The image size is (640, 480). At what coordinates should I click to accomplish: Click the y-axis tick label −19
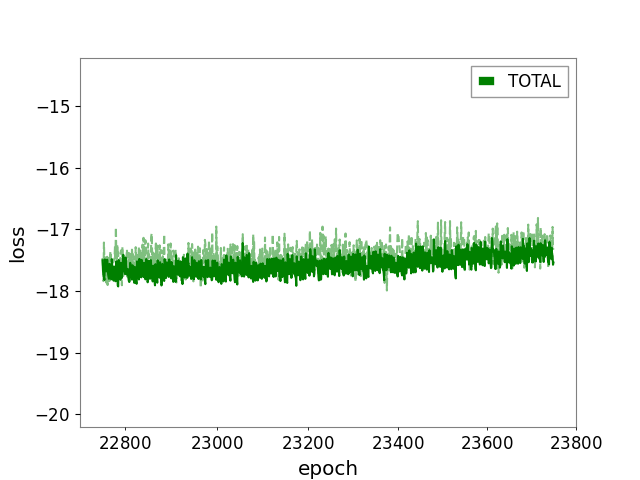pos(53,353)
